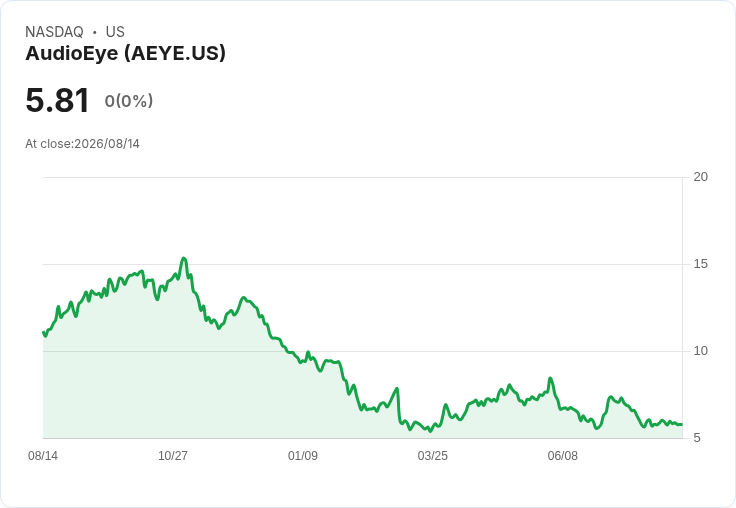
Task: Click the 10 y-axis value label
Action: tap(700, 351)
